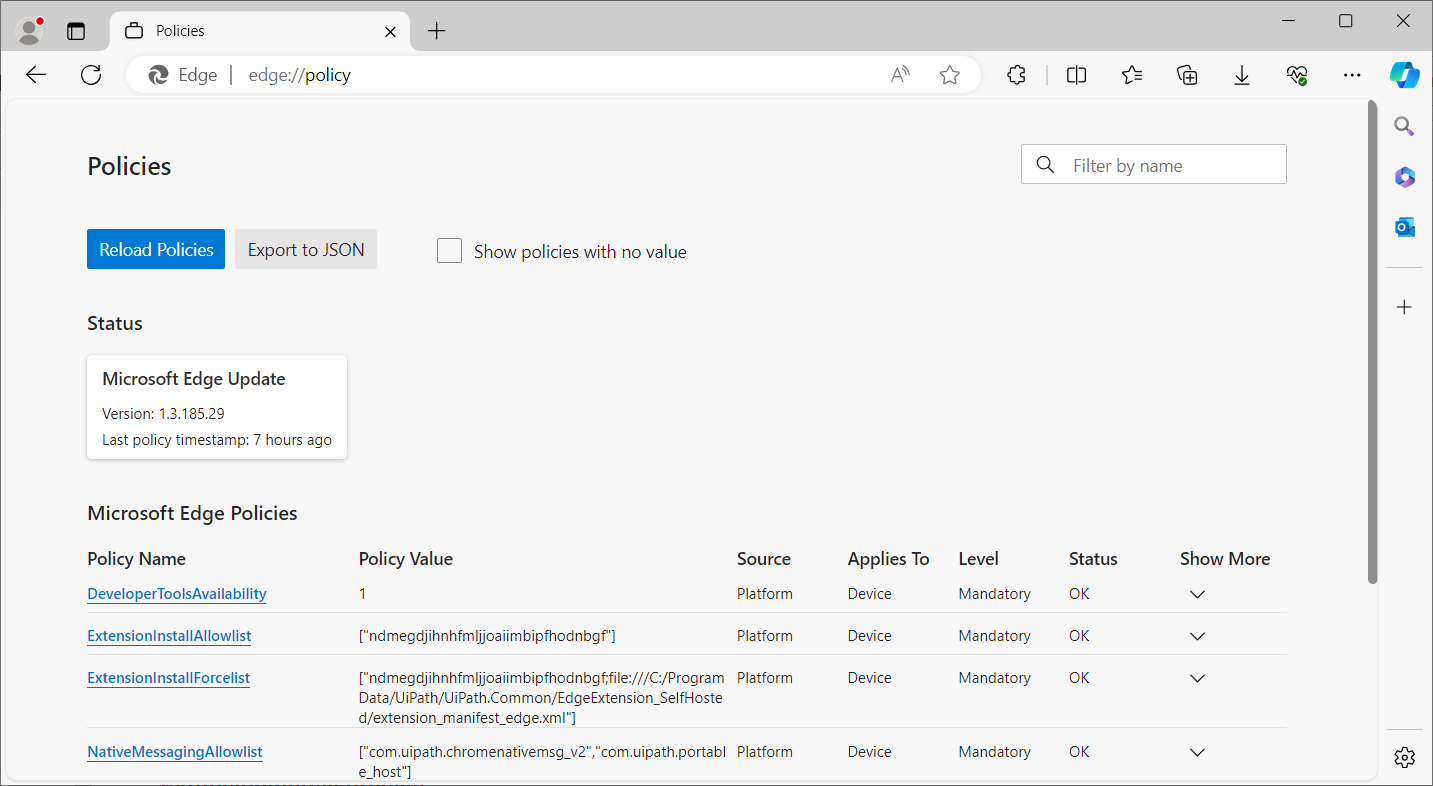Launch Copilot from the toolbar
Viewport: 1433px width, 786px height.
tap(1404, 75)
